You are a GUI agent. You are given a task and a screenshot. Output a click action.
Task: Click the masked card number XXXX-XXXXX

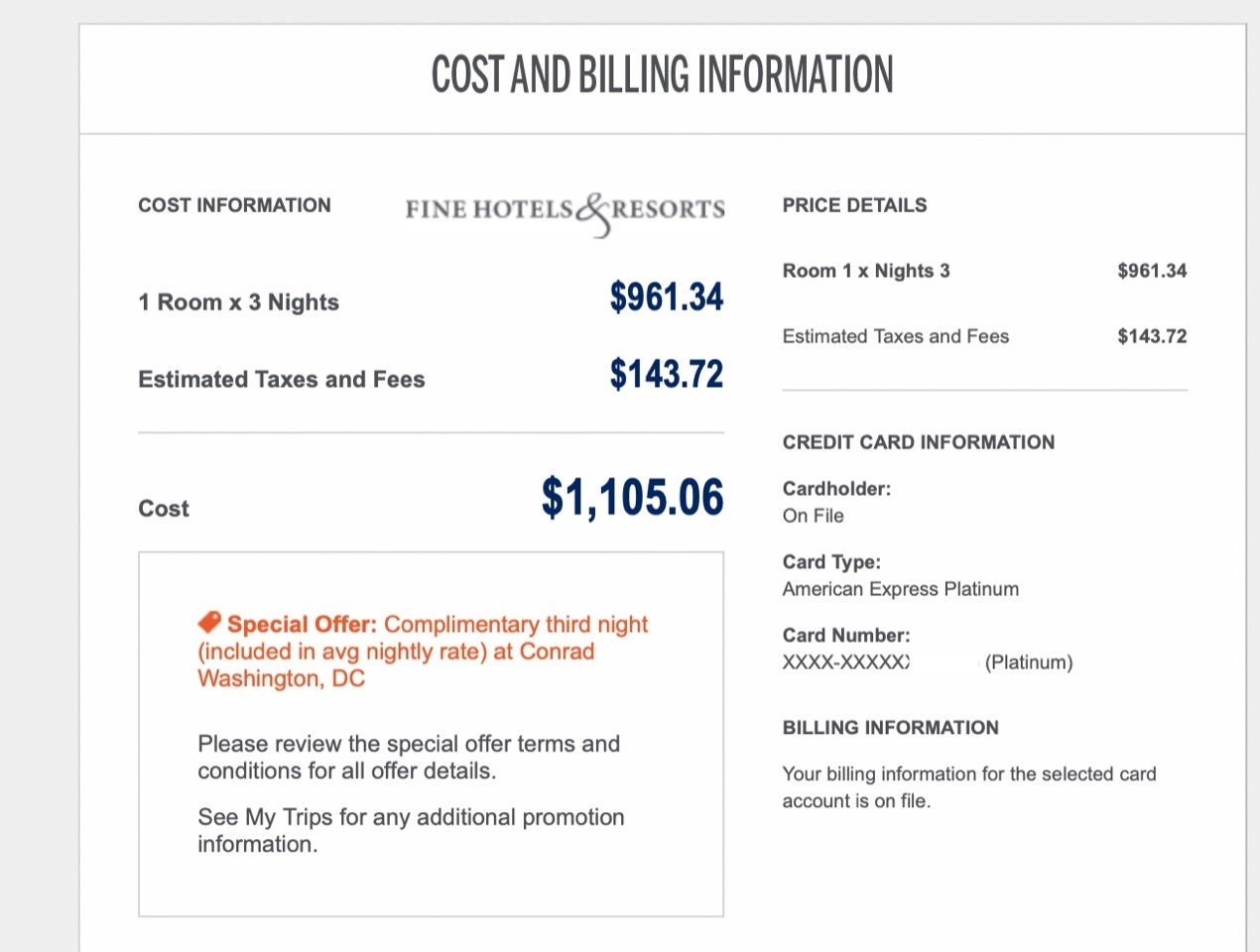845,662
